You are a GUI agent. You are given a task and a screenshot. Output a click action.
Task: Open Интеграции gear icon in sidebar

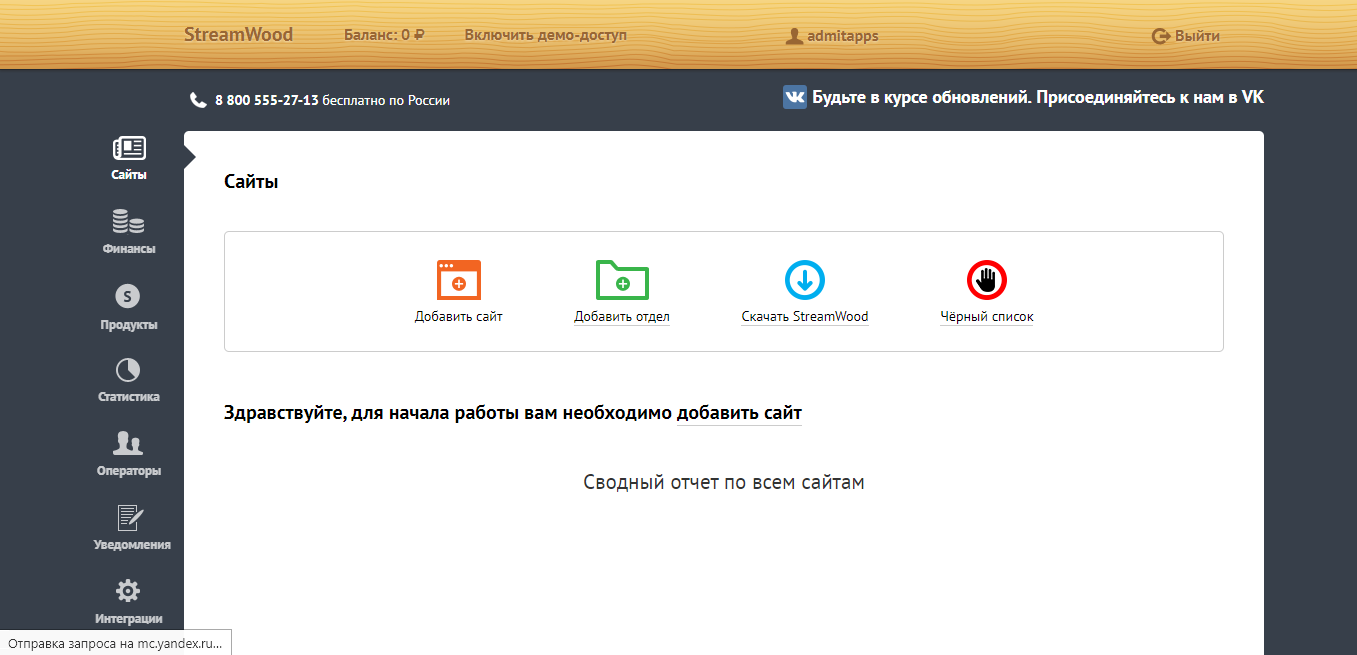coord(128,591)
